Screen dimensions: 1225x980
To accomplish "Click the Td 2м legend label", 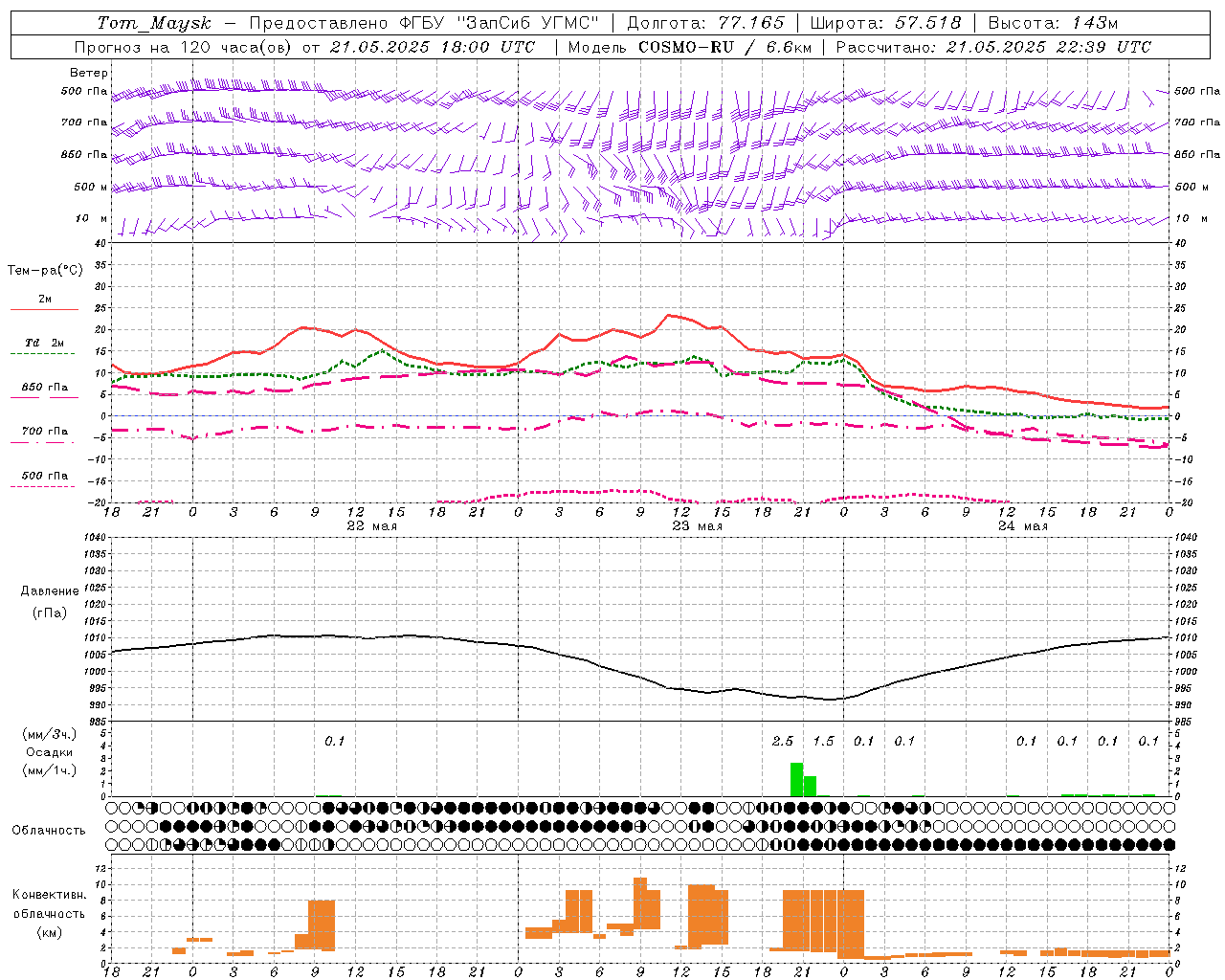I will click(x=45, y=343).
